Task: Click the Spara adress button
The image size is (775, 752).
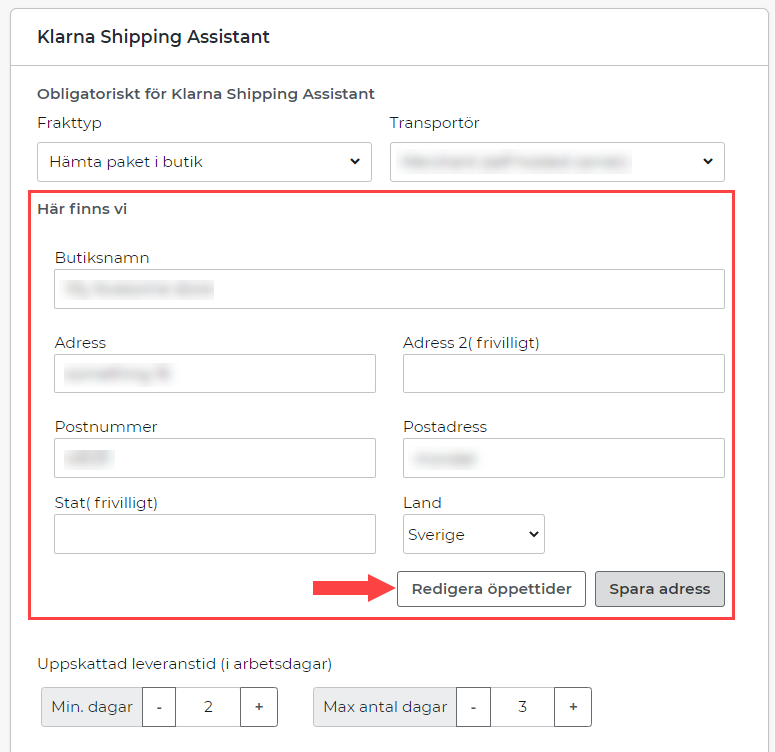Action: [659, 589]
